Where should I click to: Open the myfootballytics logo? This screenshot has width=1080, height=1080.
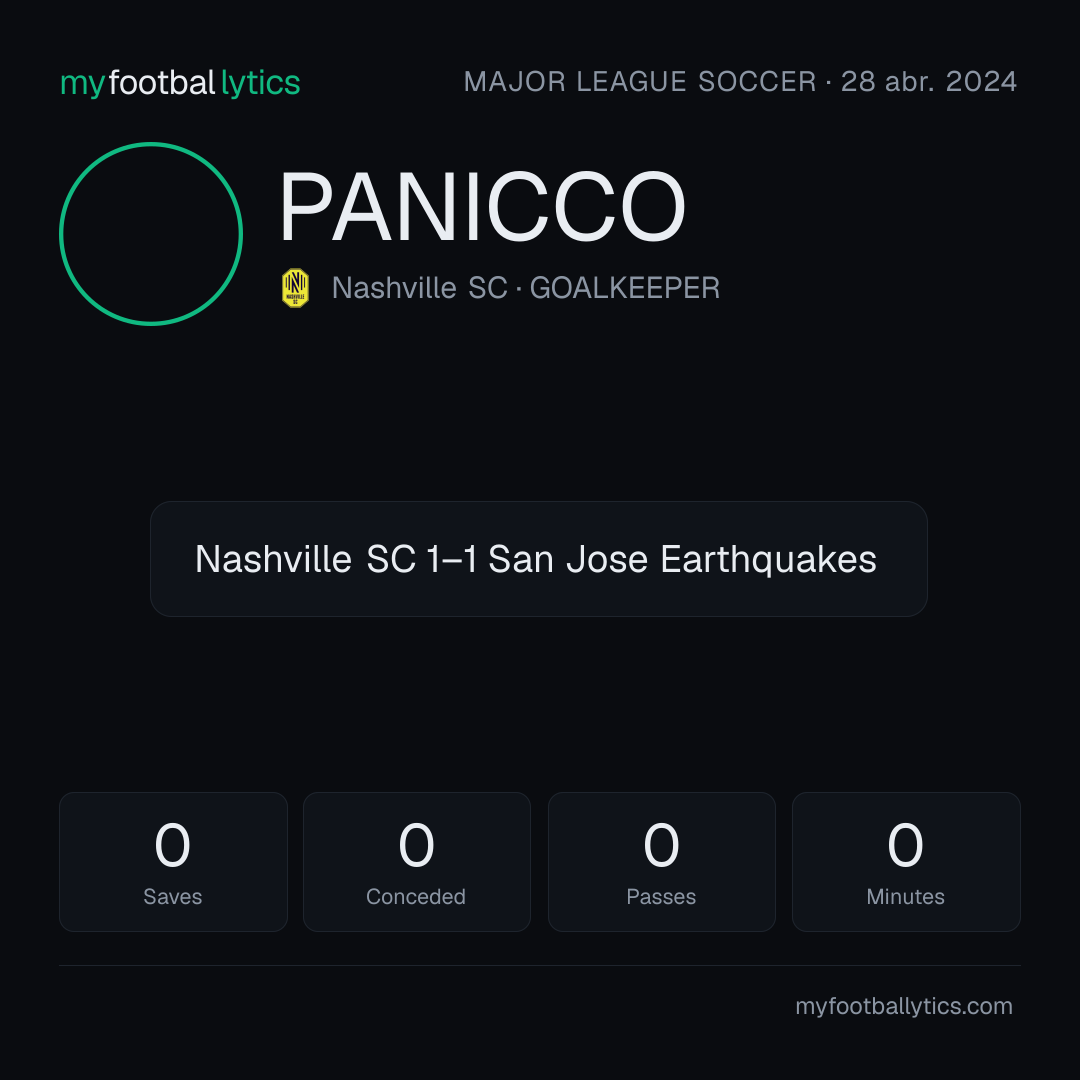click(180, 83)
